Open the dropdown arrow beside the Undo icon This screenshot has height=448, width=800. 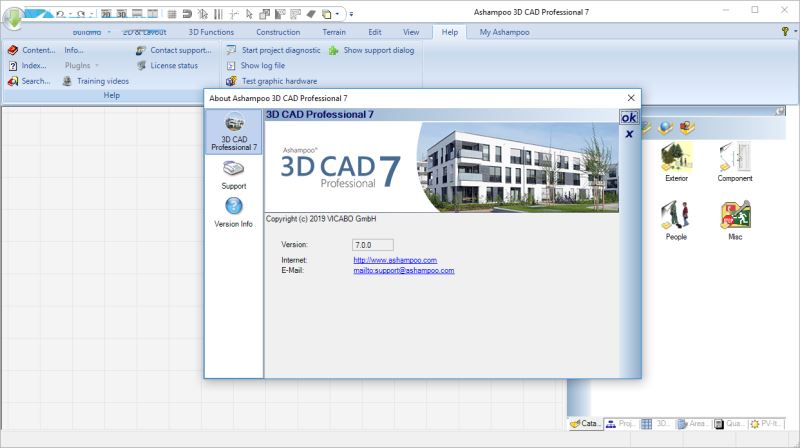70,15
